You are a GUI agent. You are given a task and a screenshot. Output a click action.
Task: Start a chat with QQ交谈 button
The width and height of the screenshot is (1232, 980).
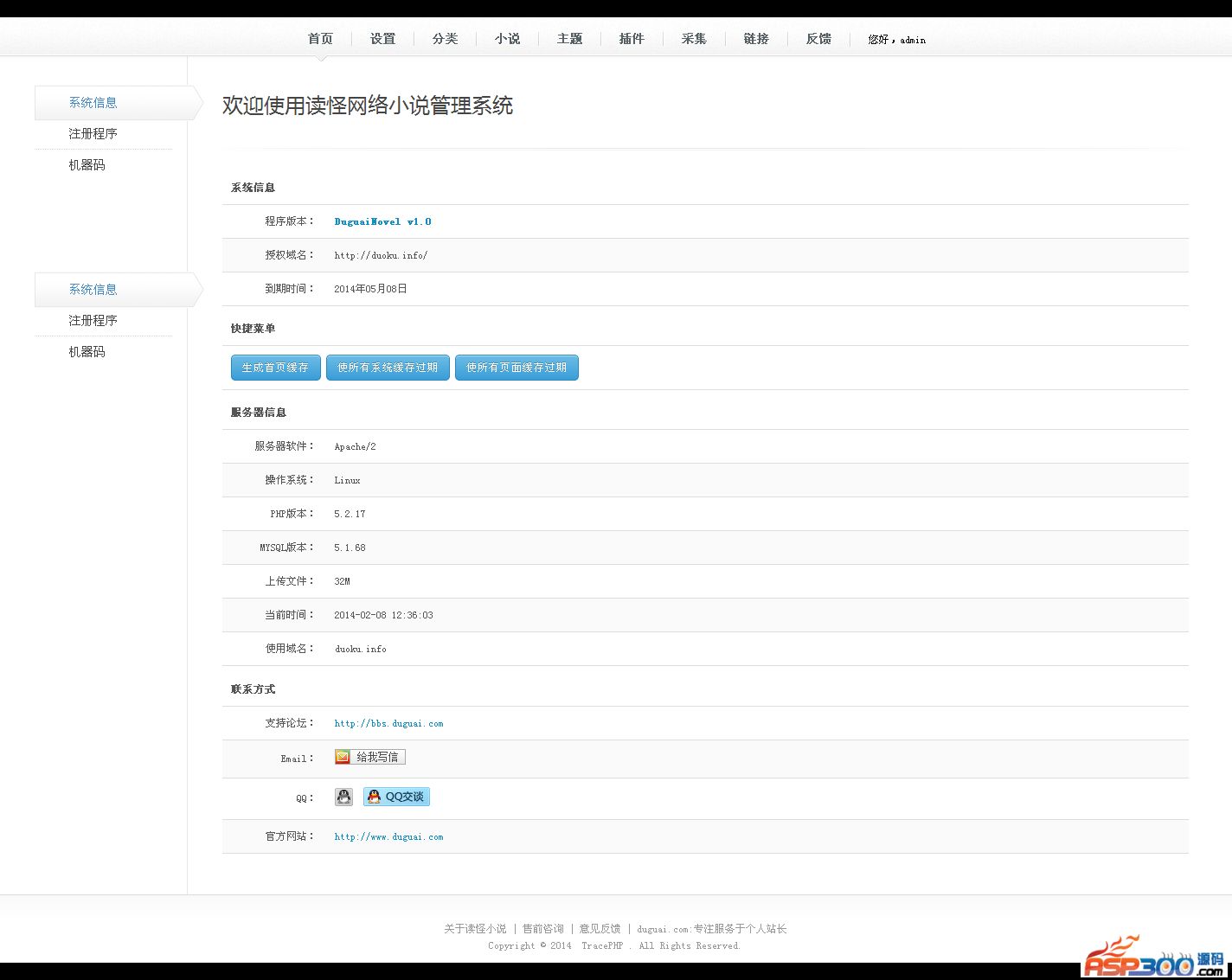pos(396,797)
